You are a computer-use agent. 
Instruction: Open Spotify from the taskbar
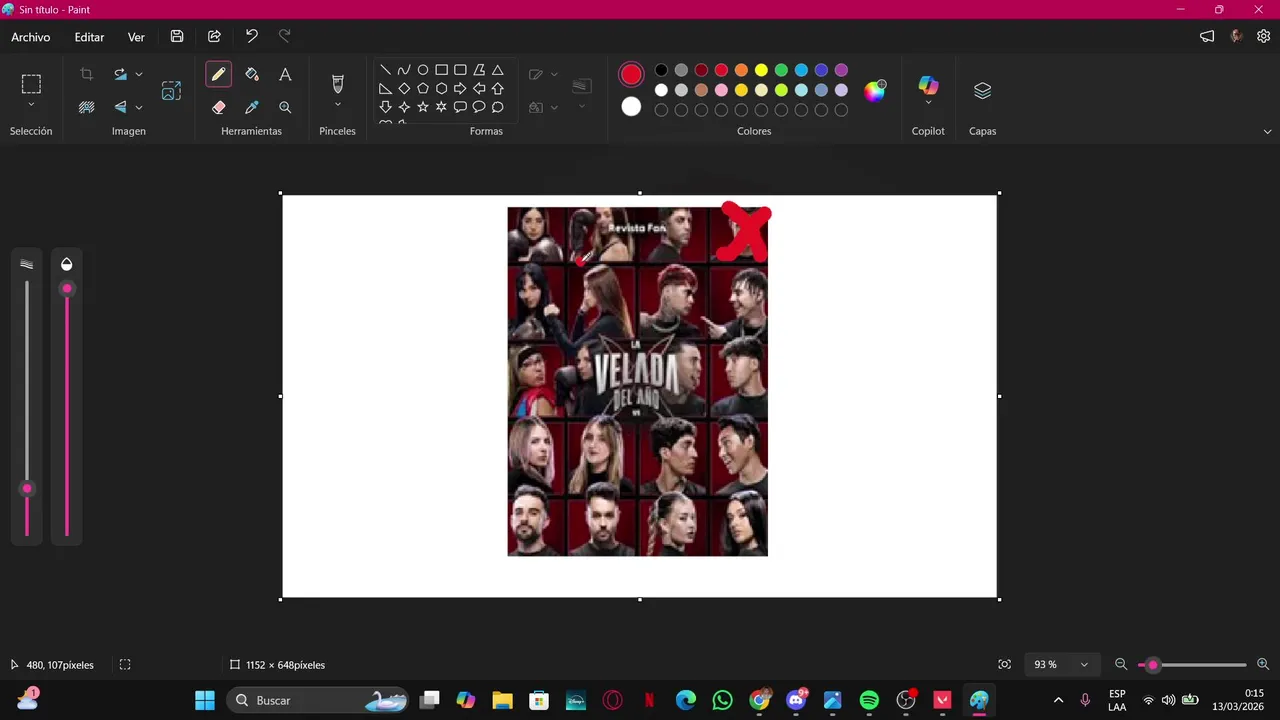[869, 700]
